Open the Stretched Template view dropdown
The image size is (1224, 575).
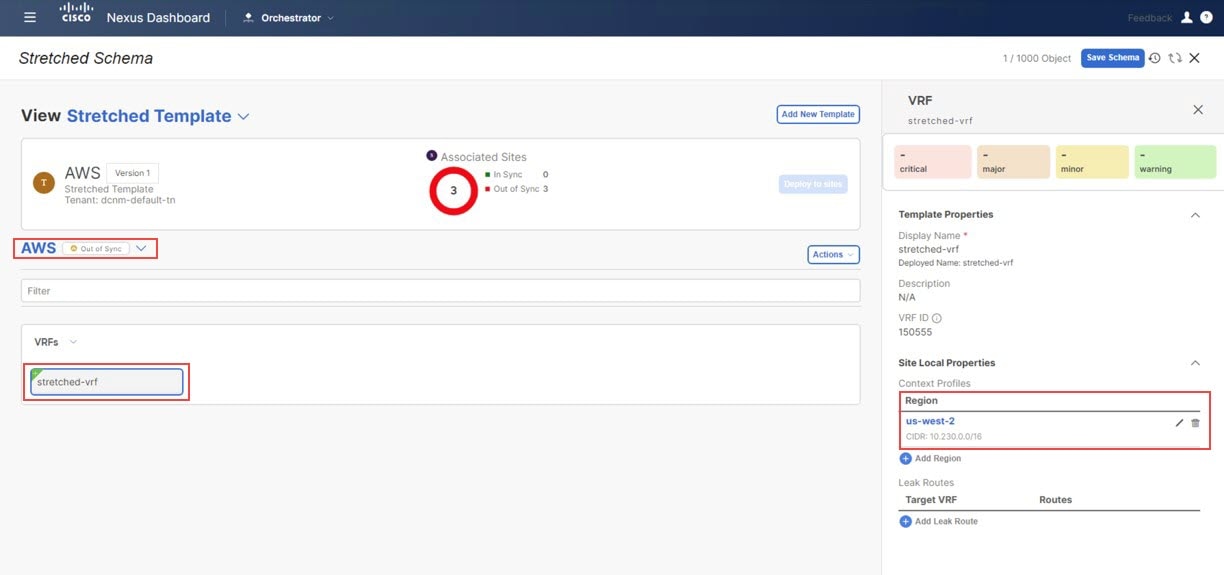click(x=243, y=117)
